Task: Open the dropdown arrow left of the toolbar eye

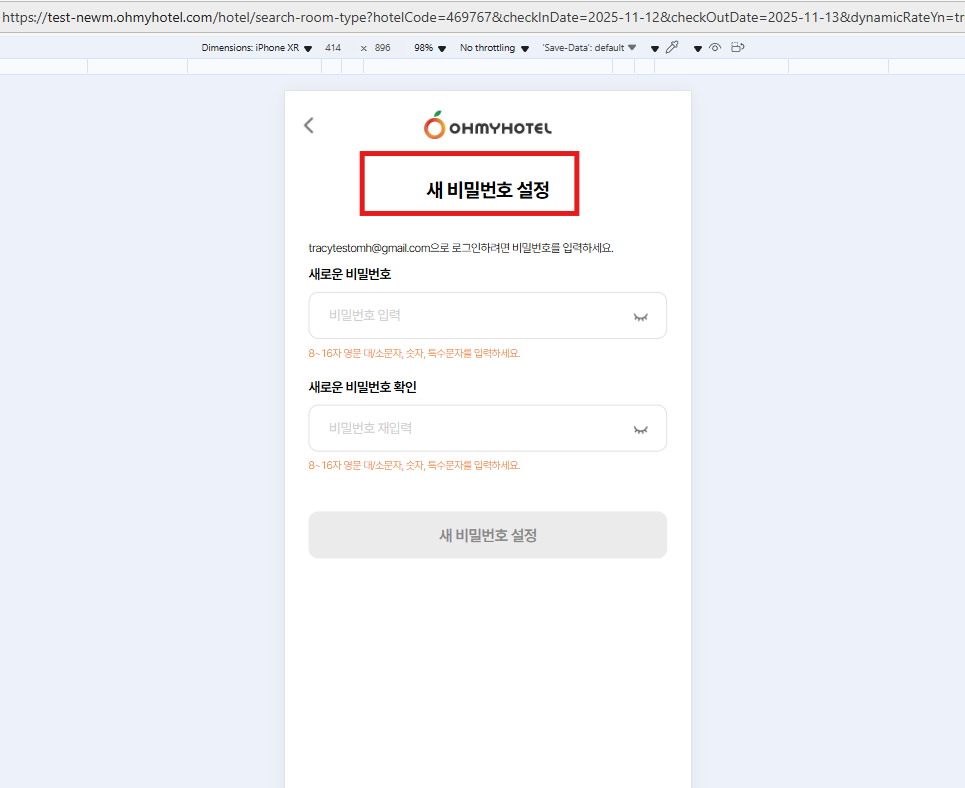Action: coord(698,49)
